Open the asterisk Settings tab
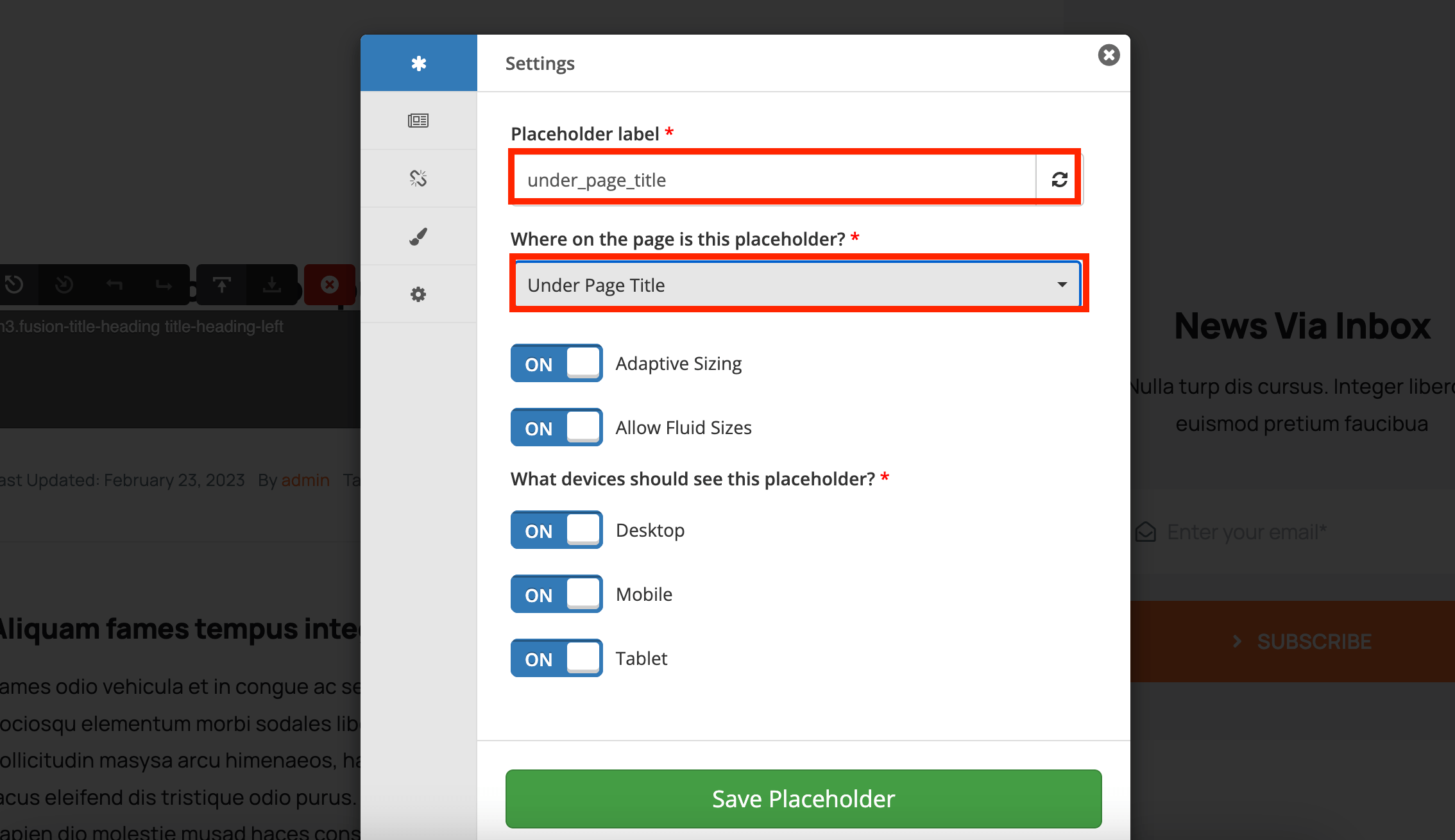This screenshot has width=1455, height=840. pyautogui.click(x=418, y=63)
